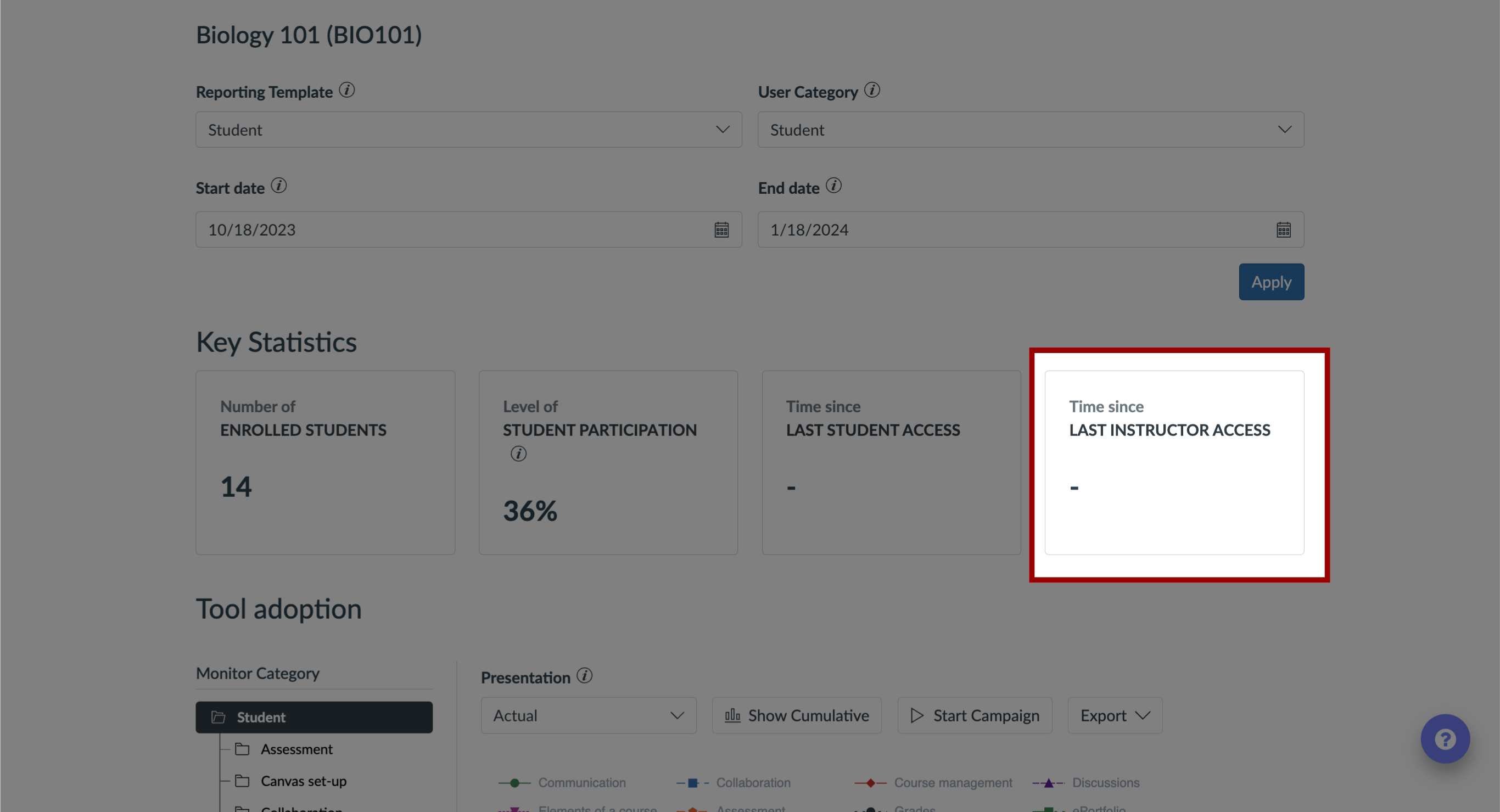Open the Reporting Template dropdown

point(468,129)
